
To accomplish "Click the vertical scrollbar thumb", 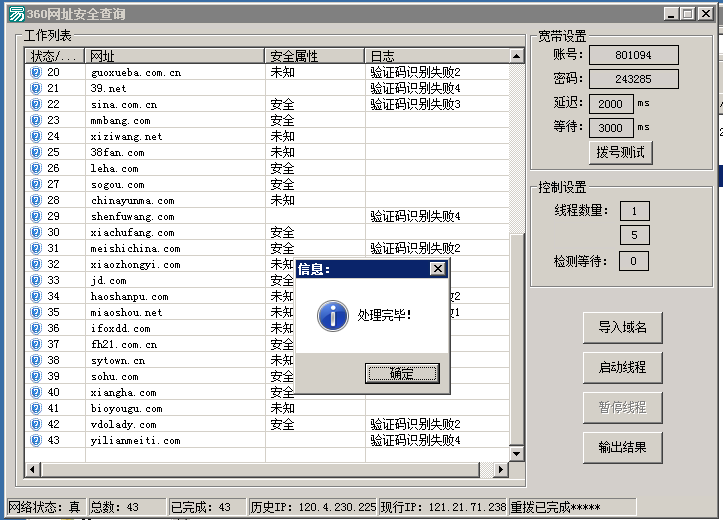I will [x=517, y=340].
